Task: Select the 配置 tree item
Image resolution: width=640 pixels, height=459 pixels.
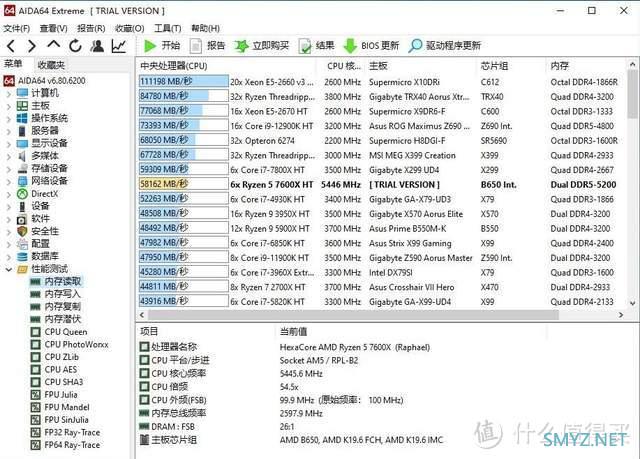Action: point(34,244)
